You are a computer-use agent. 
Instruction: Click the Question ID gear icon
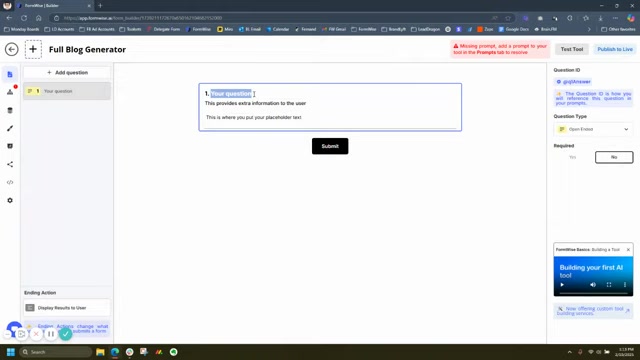(x=559, y=82)
